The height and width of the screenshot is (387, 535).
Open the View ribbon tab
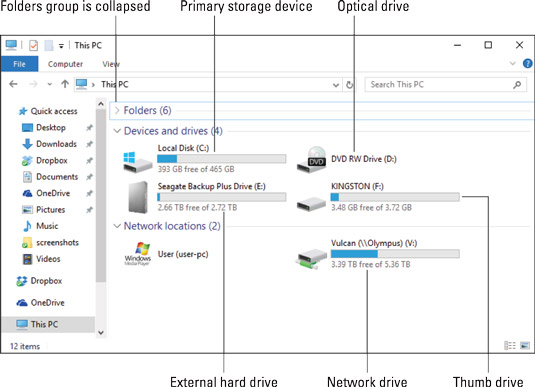click(x=111, y=64)
